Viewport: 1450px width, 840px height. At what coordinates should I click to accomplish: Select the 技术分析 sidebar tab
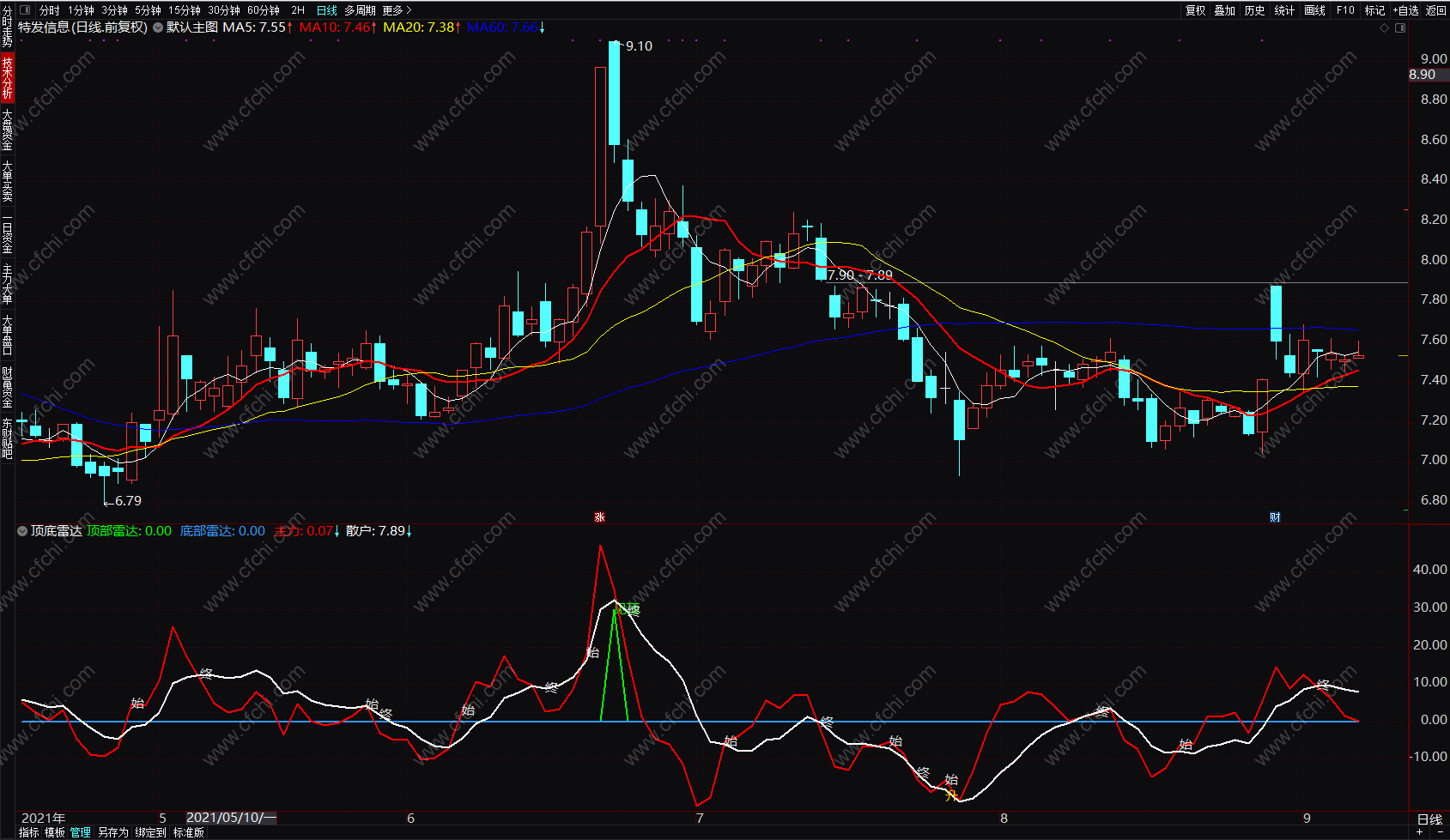pyautogui.click(x=7, y=77)
